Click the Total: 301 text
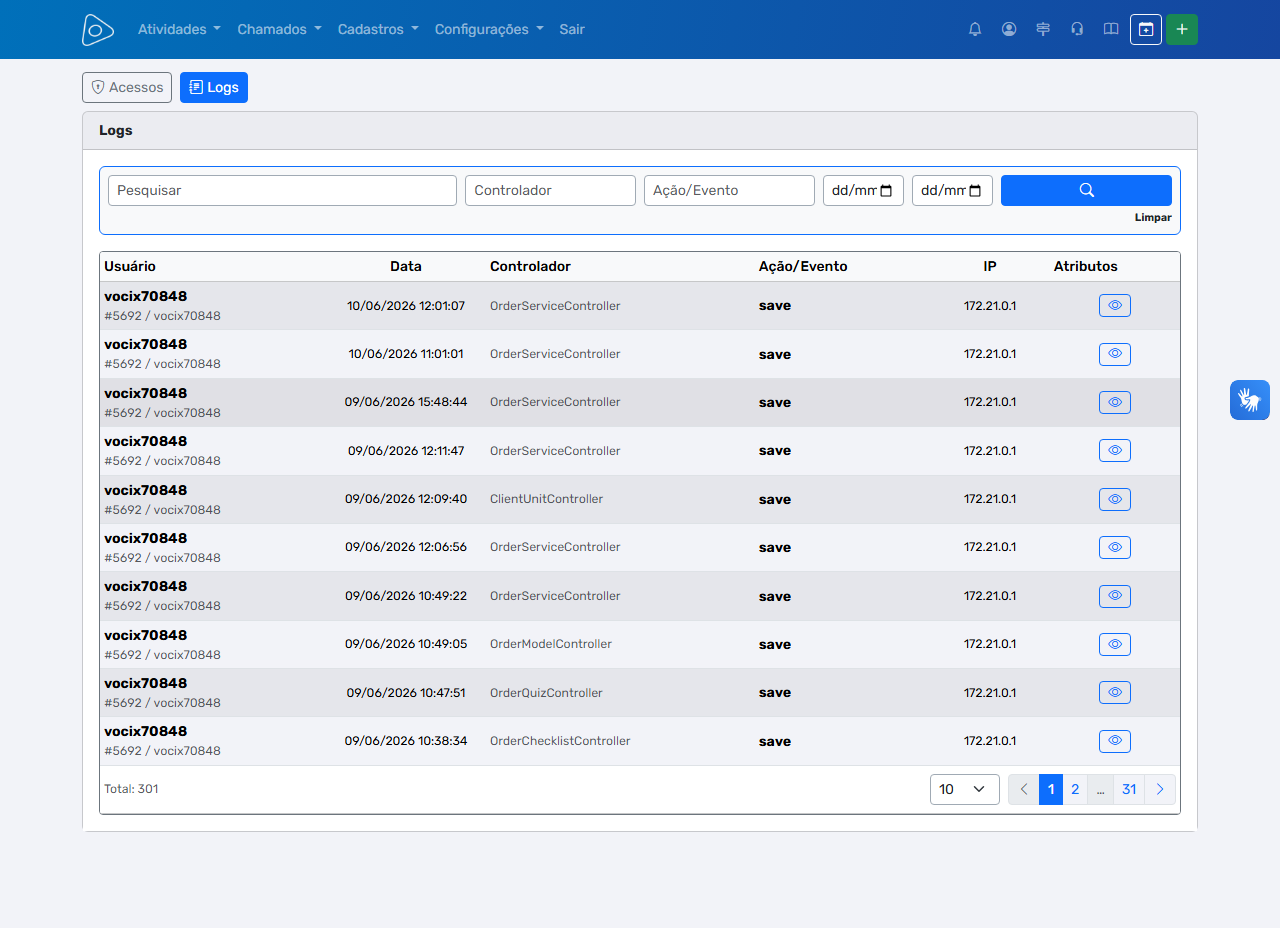 [x=131, y=789]
